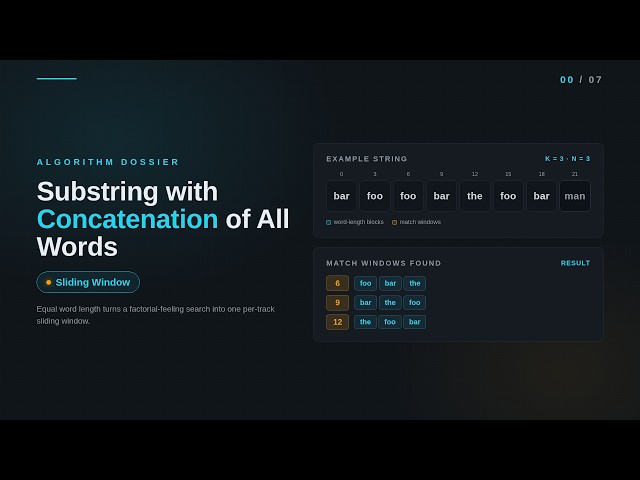This screenshot has width=640, height=480.
Task: Click 'foo' chip in match row 12
Action: (x=390, y=322)
